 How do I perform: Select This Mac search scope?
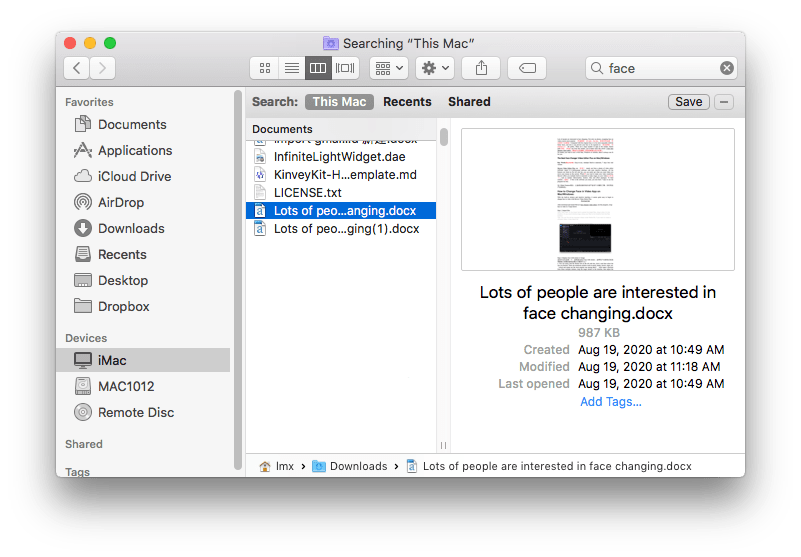point(339,102)
